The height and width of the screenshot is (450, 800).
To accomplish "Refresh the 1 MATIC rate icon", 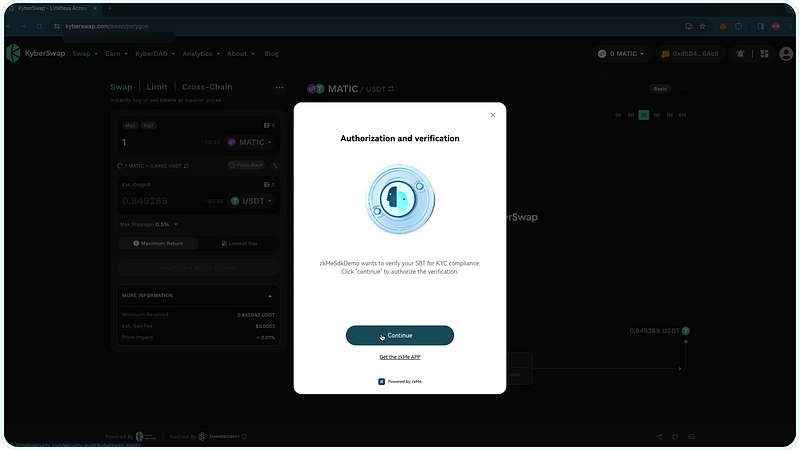I will click(120, 166).
